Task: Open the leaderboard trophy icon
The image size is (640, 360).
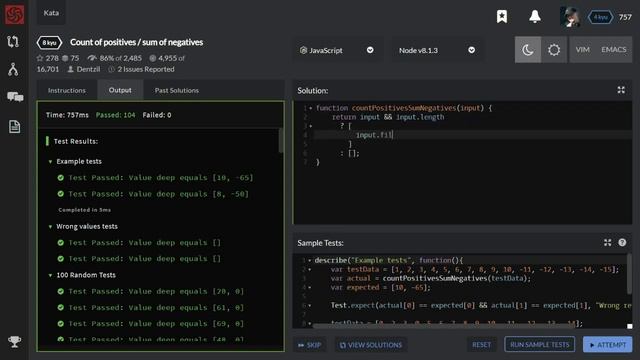Action: pos(14,342)
